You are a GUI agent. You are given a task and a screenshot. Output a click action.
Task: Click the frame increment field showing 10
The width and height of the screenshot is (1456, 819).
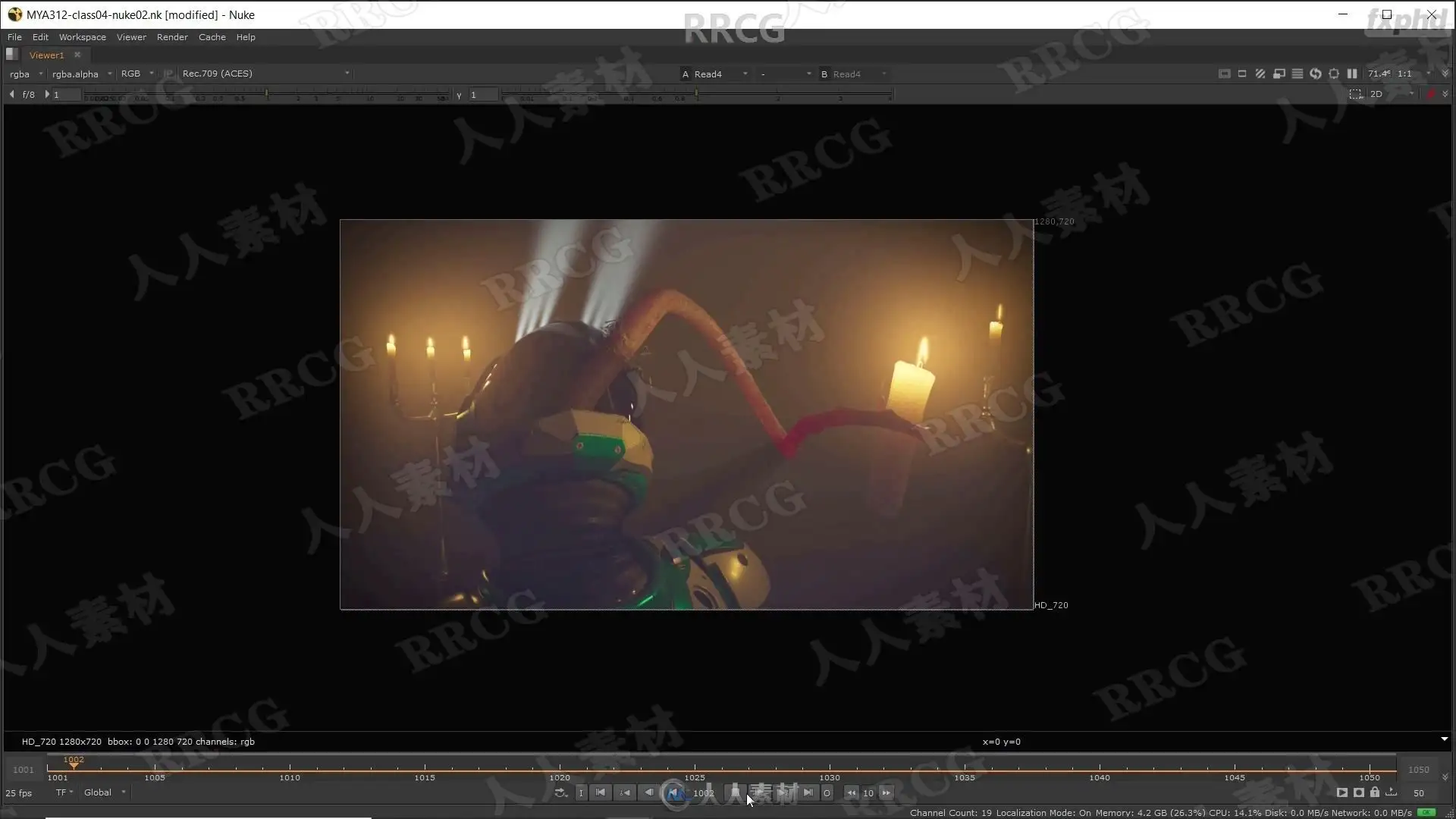[x=868, y=793]
